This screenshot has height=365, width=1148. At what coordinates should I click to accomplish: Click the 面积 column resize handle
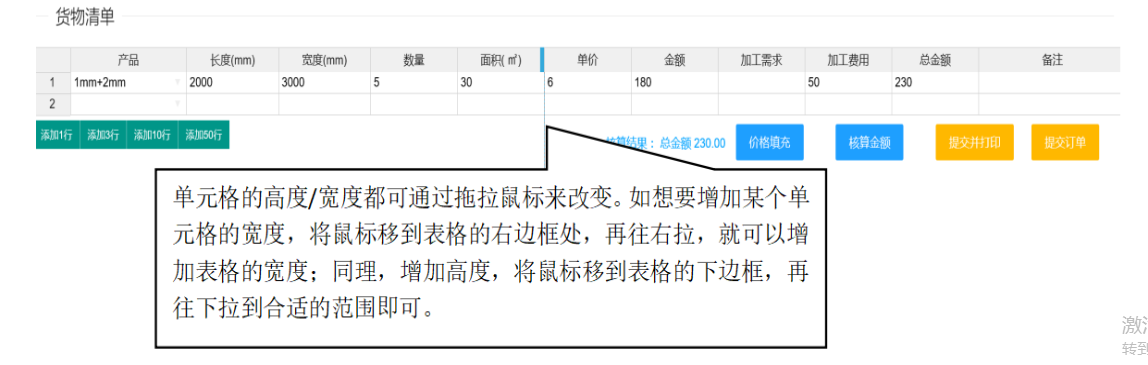(543, 60)
